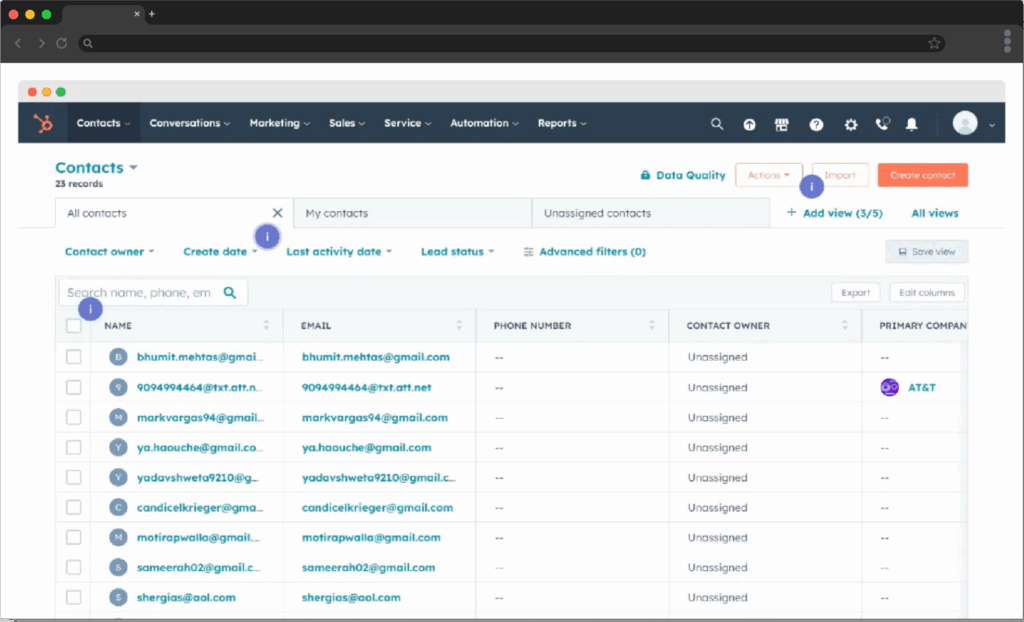Click the Edit columns button
The width and height of the screenshot is (1024, 622).
click(927, 292)
